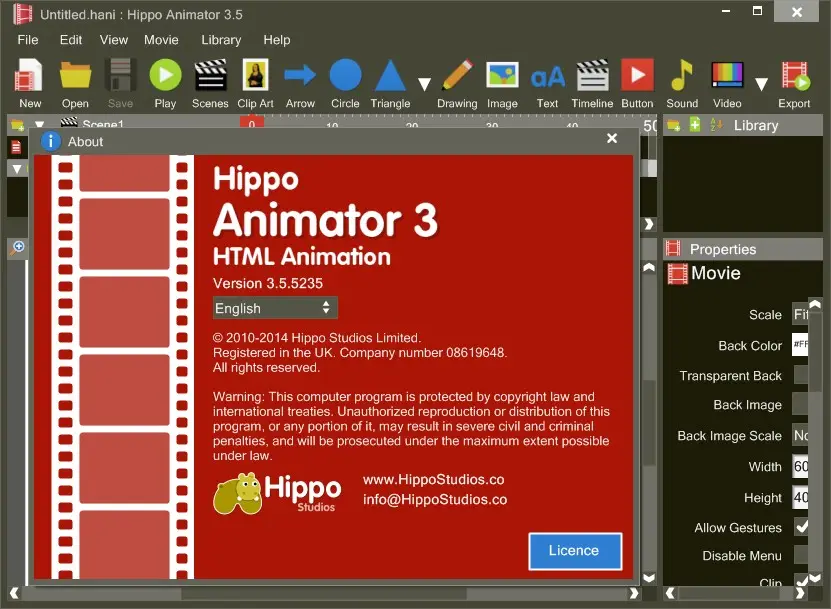
Task: Insert a Video from the toolbar
Action: tap(727, 84)
